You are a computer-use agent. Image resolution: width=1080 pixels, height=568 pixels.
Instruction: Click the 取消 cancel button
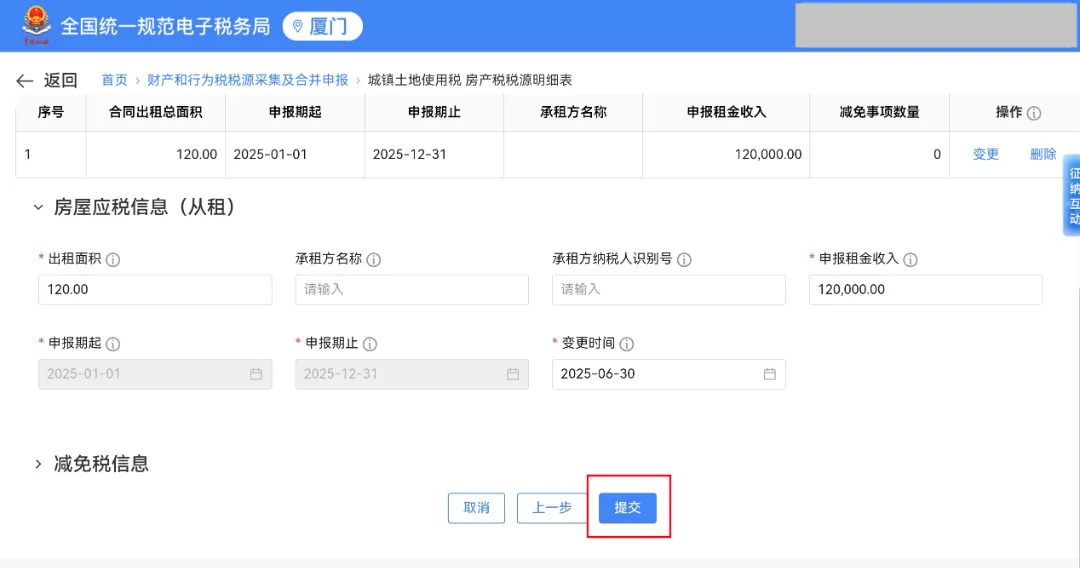tap(476, 508)
